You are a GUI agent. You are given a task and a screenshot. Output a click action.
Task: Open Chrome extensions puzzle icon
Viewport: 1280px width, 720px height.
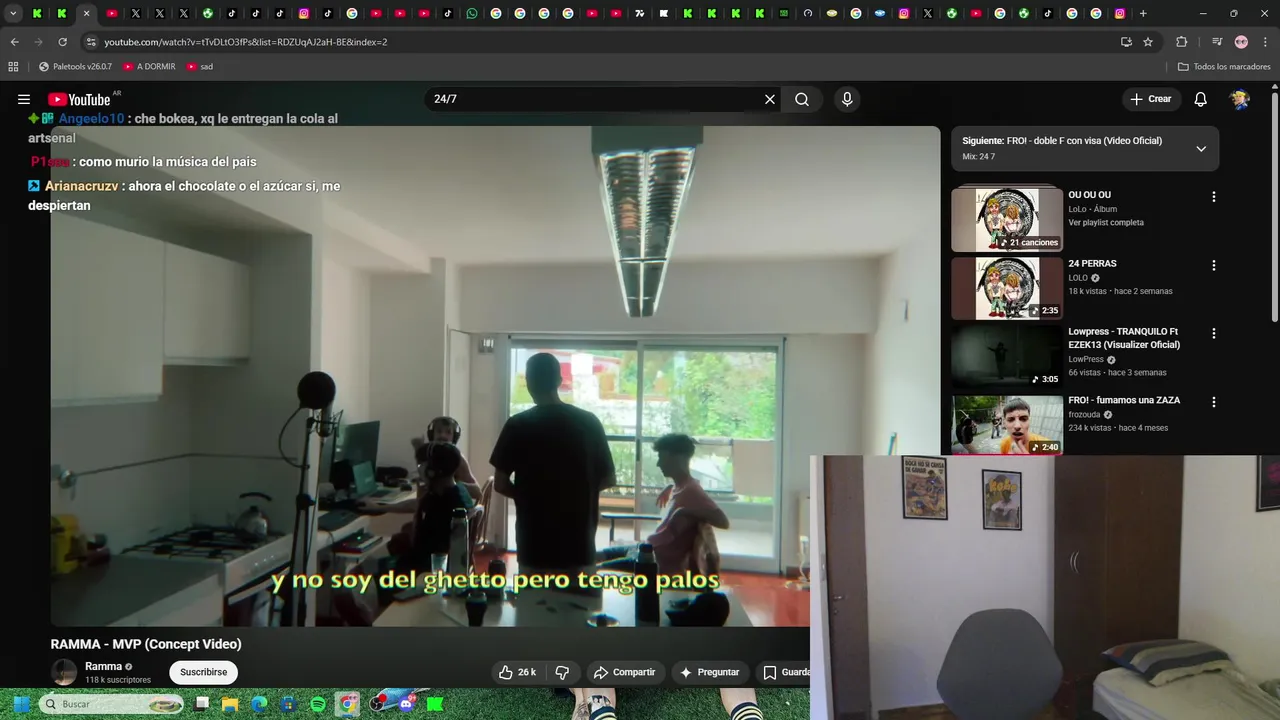pos(1181,42)
